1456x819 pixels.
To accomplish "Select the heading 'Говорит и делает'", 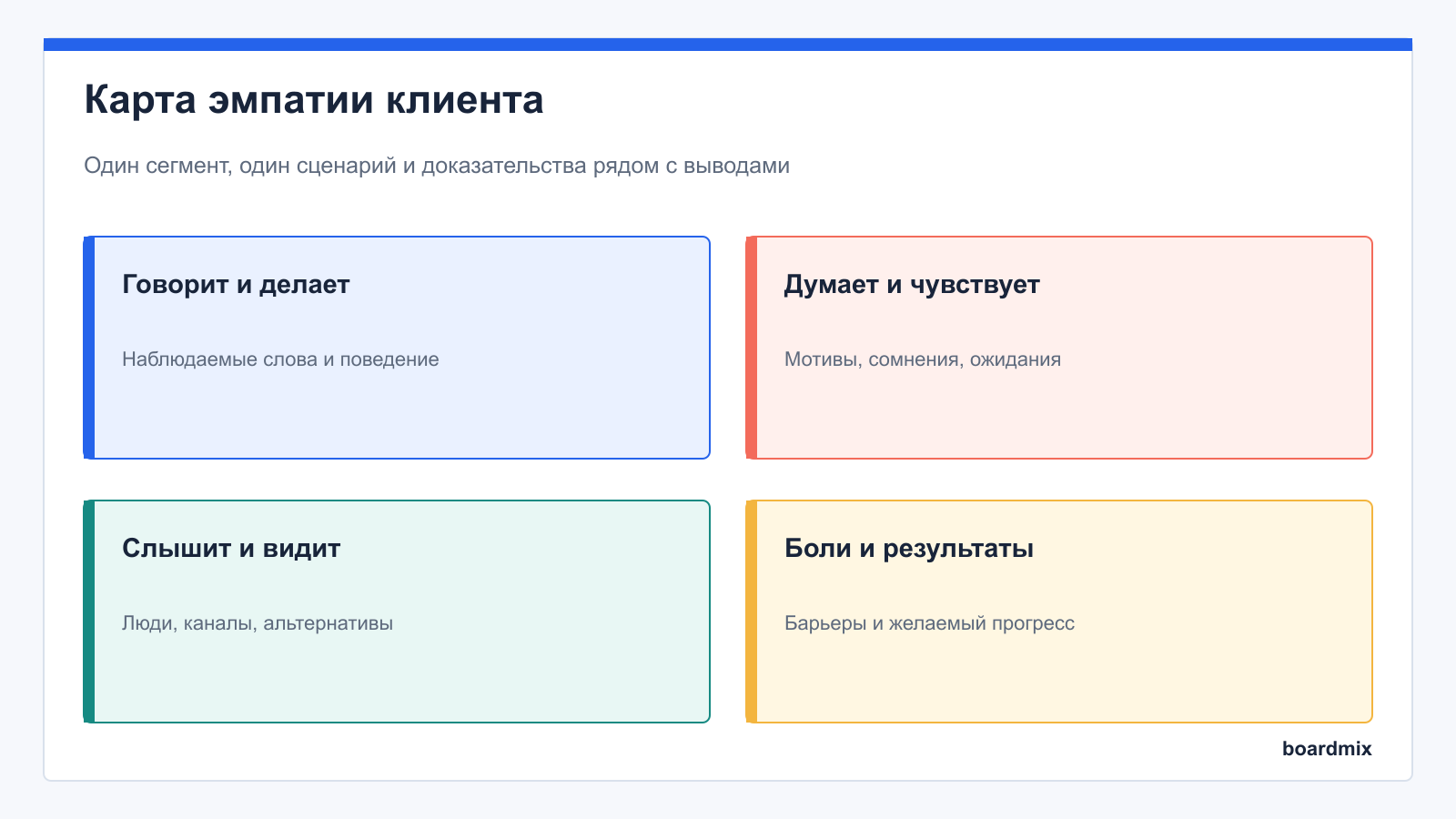I will tap(236, 285).
